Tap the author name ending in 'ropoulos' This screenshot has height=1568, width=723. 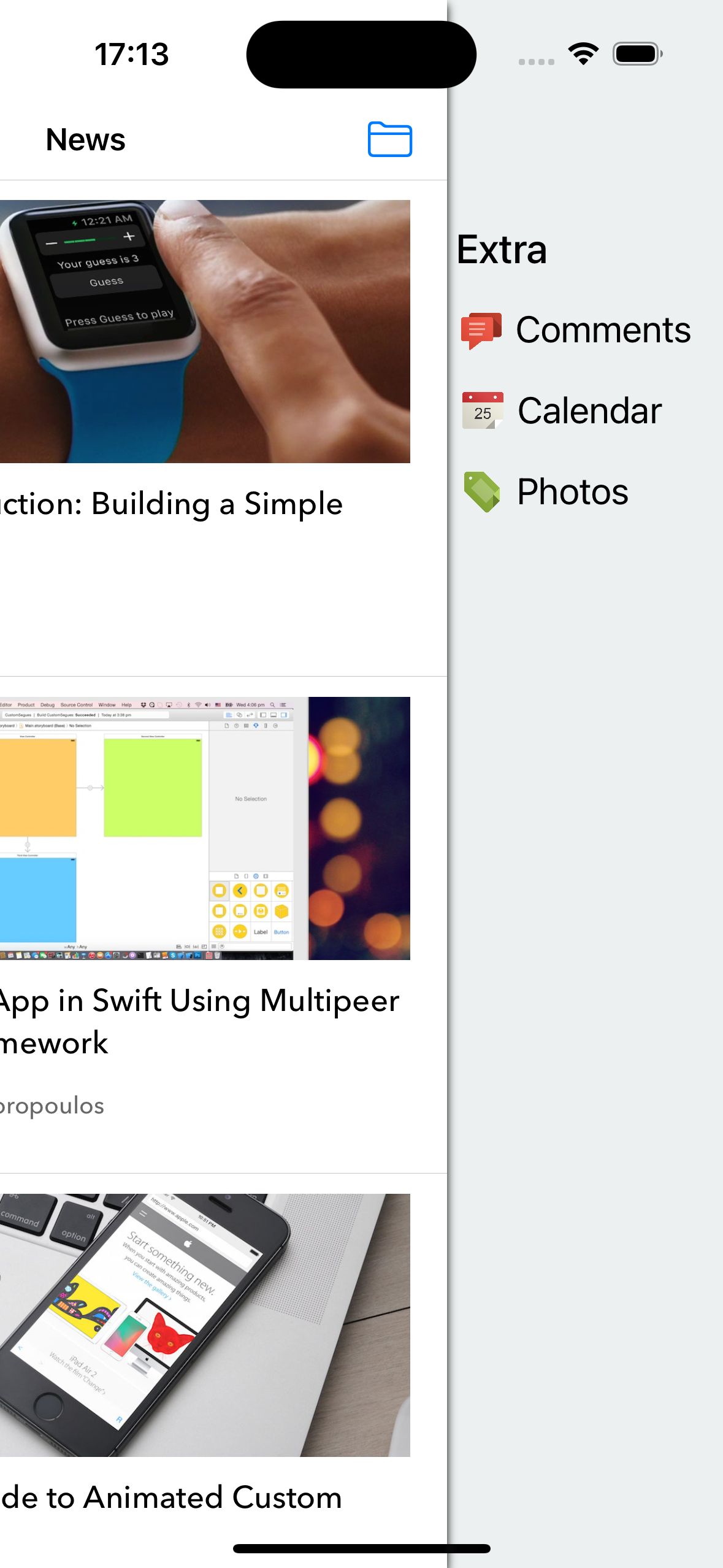52,1105
